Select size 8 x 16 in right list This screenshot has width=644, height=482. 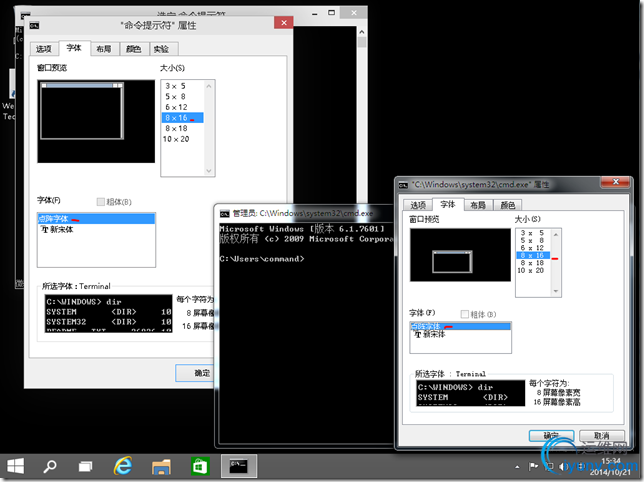click(533, 255)
